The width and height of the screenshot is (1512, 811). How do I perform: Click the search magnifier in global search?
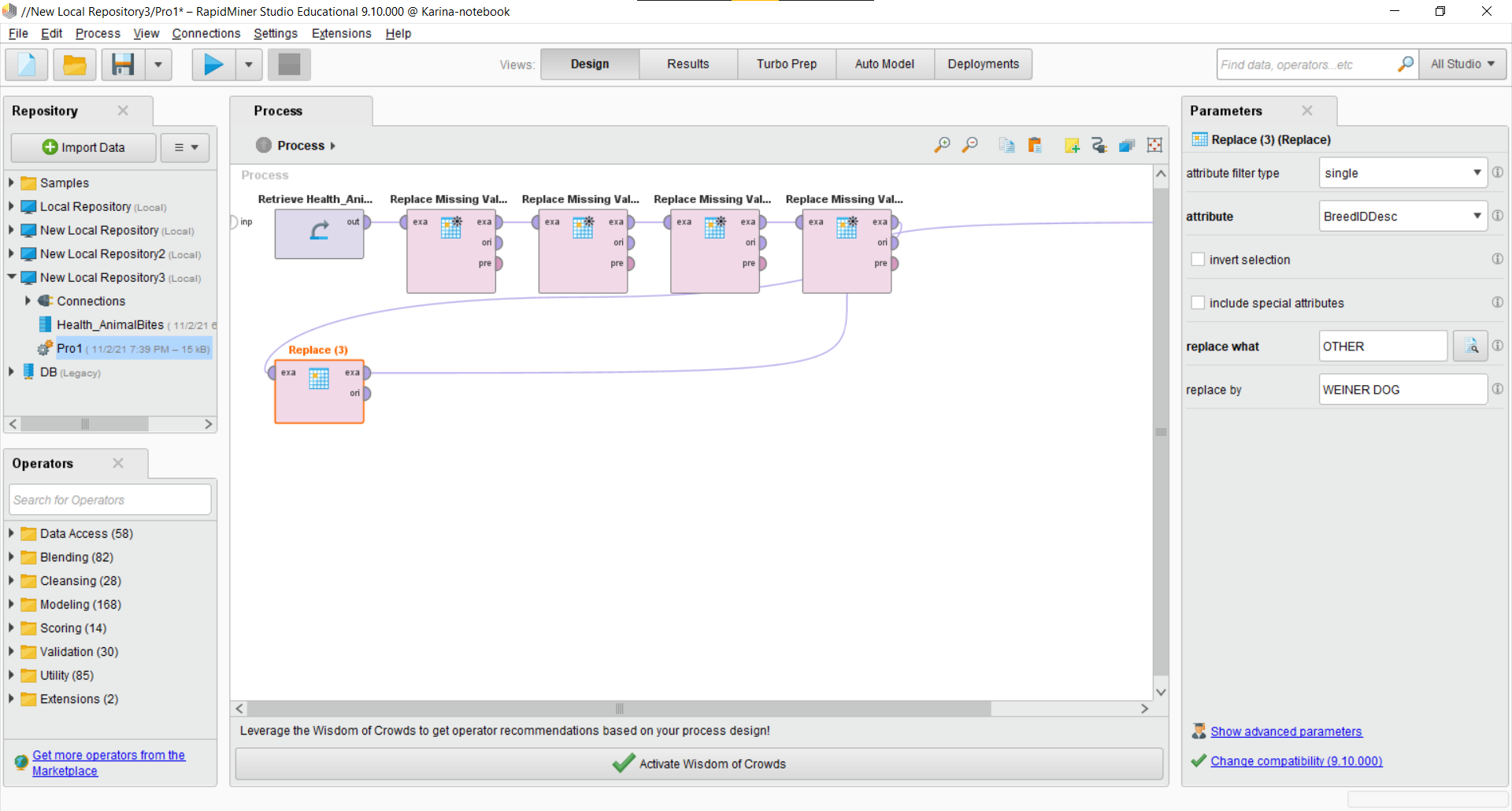(1405, 65)
